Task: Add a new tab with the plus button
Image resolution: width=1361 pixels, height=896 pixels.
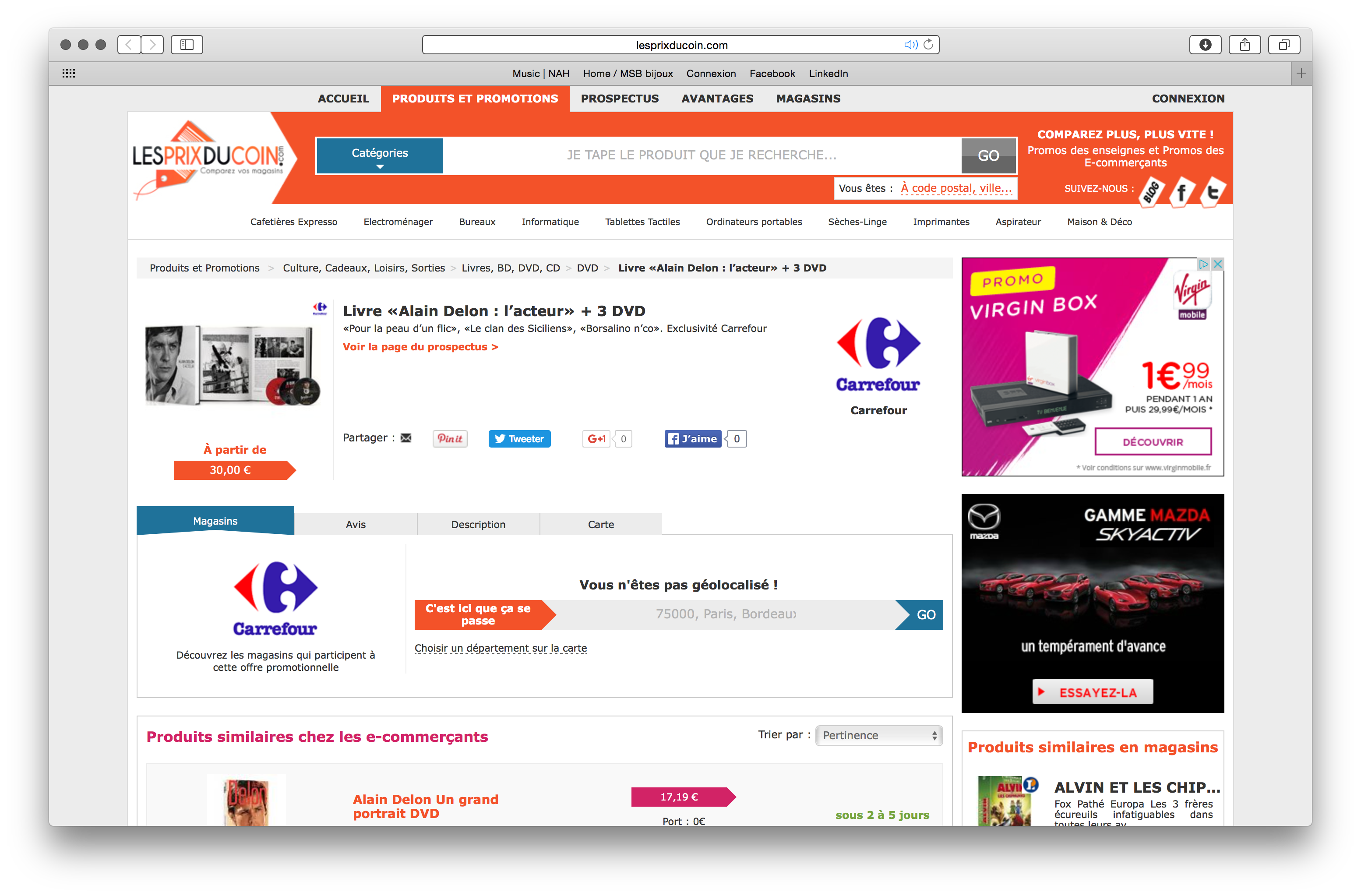Action: [1301, 73]
